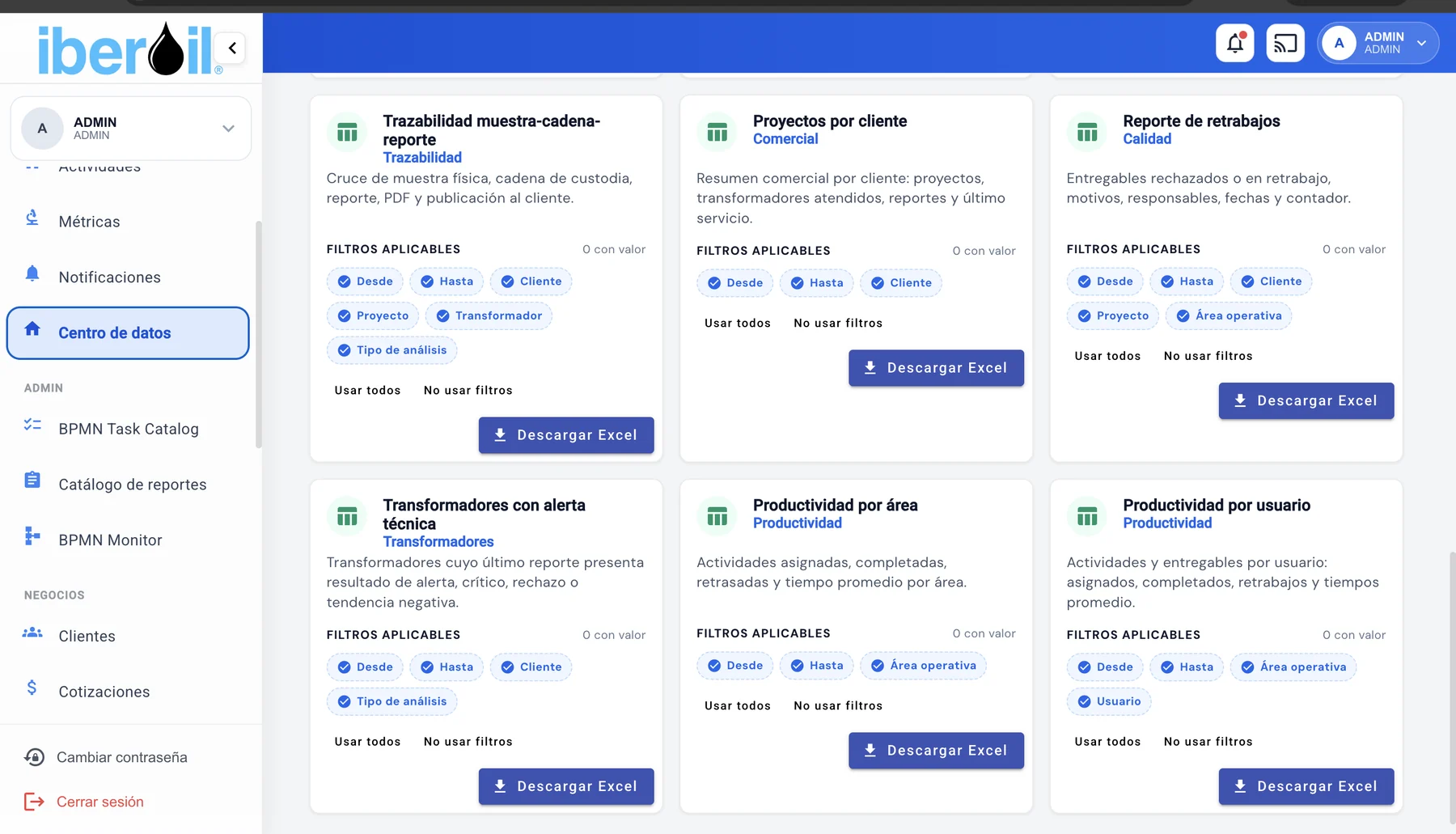Open ADMIN account menu in top header

pos(1378,43)
